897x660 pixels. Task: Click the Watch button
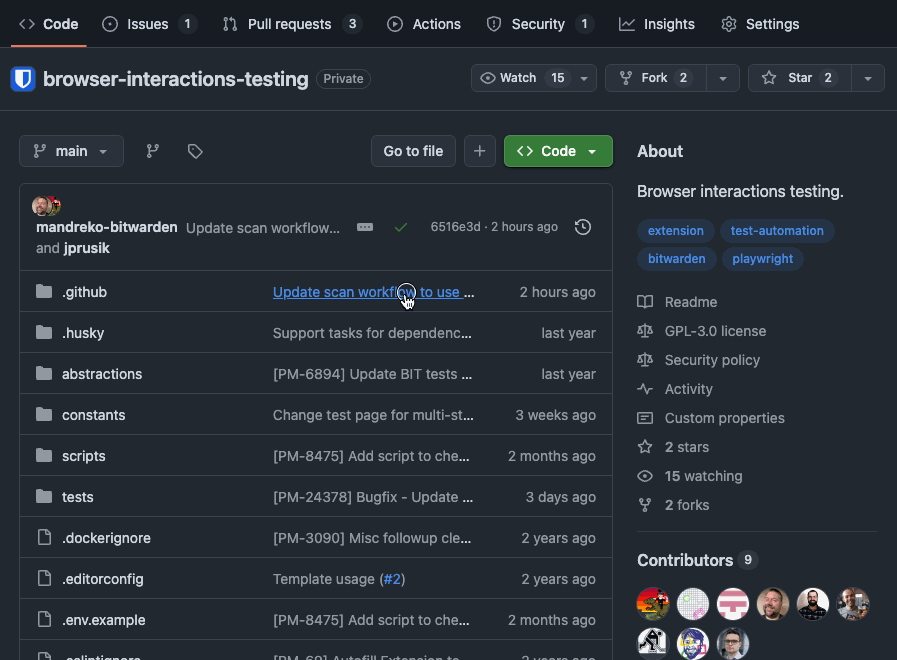point(521,78)
